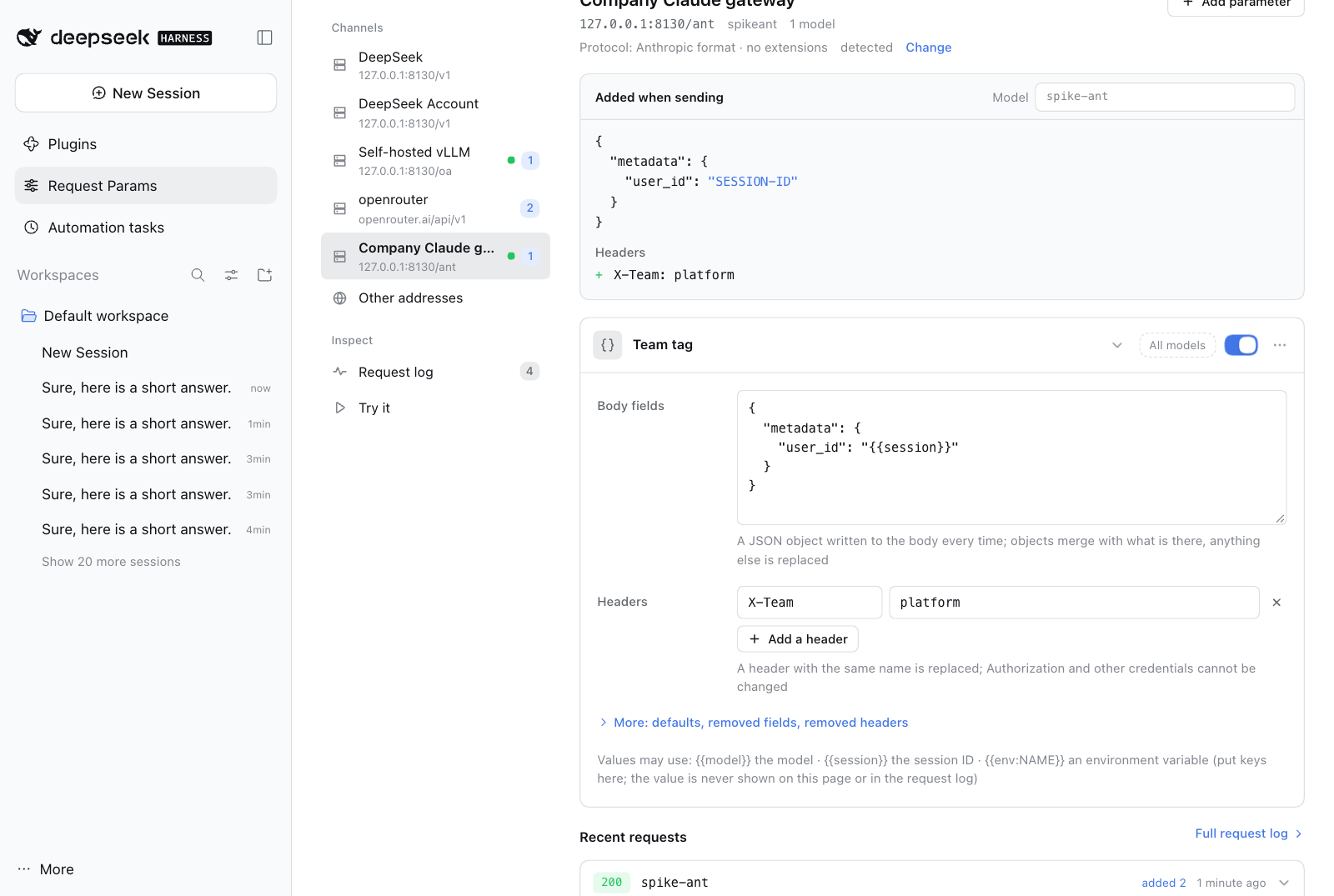
Task: Open Team tag more options ellipsis
Action: pos(1280,345)
